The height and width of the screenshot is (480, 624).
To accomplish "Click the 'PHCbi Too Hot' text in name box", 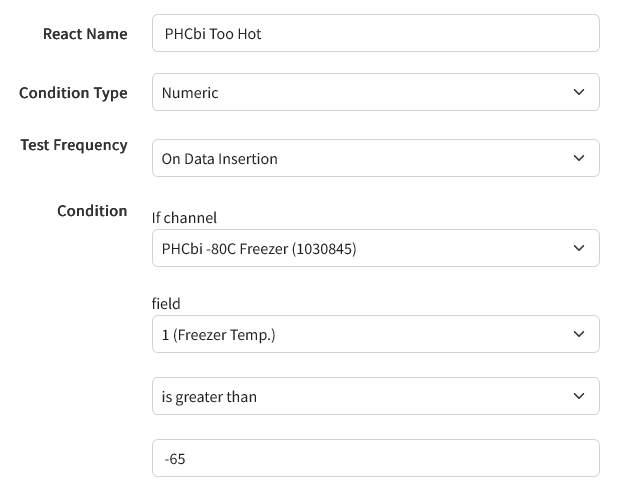I will [x=213, y=33].
